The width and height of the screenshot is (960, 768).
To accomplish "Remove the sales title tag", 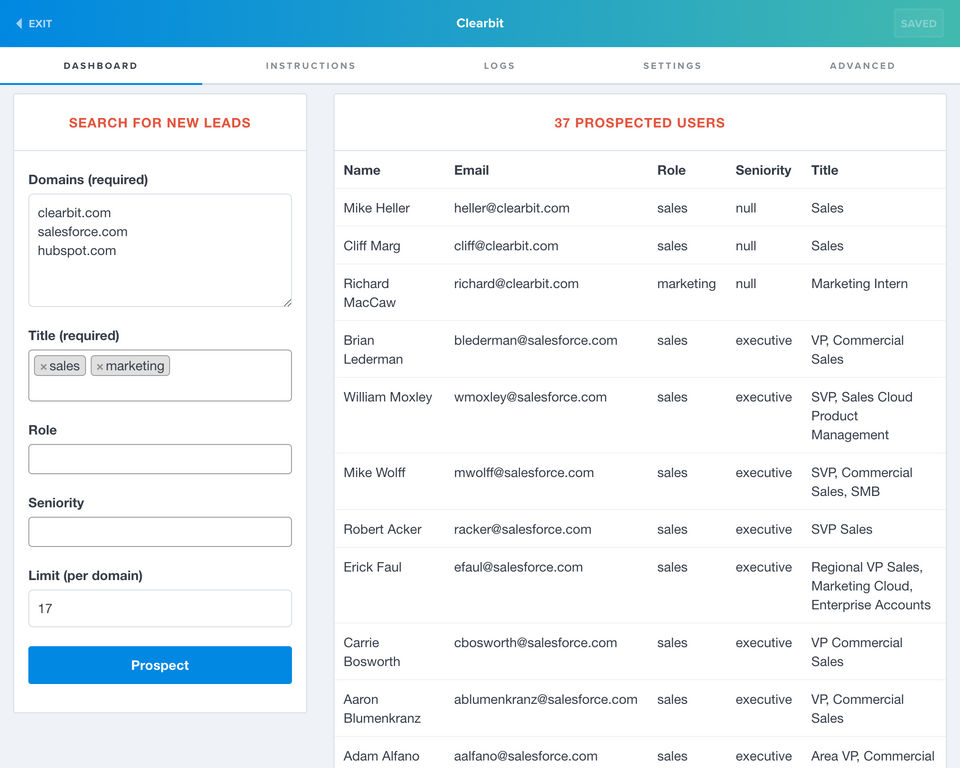I will tap(43, 367).
